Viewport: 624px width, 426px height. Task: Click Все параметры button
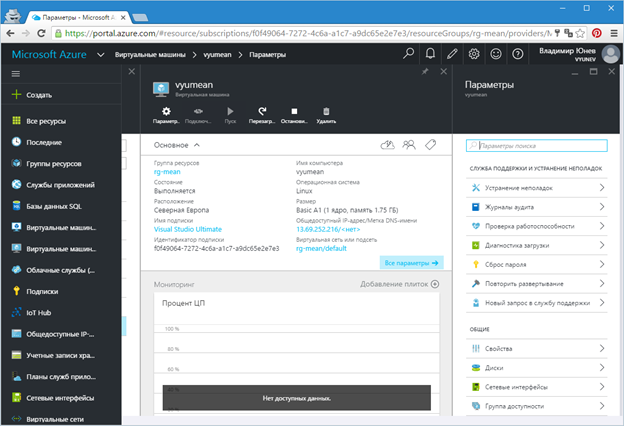coord(411,263)
